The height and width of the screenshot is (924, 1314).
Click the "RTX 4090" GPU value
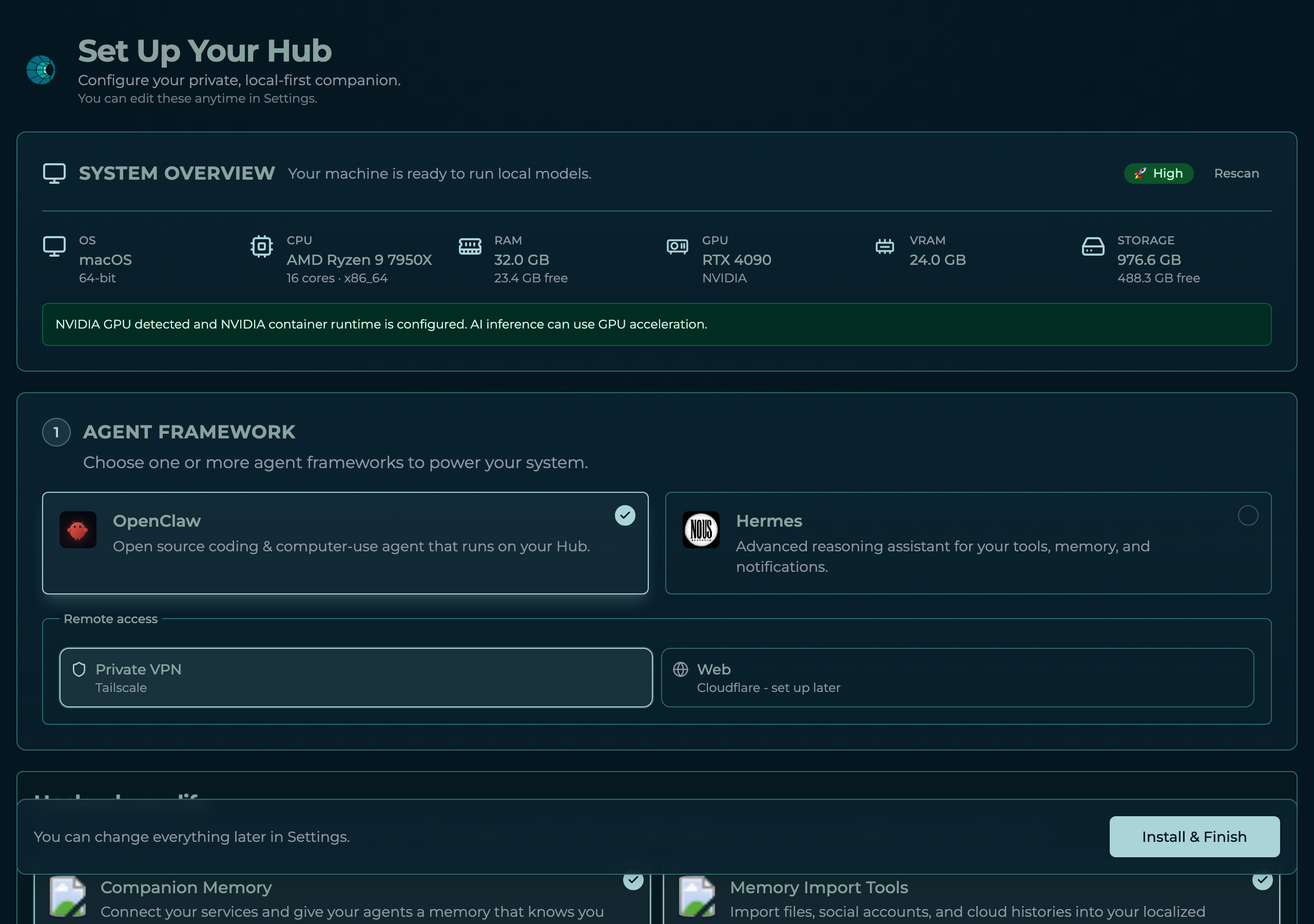point(737,260)
